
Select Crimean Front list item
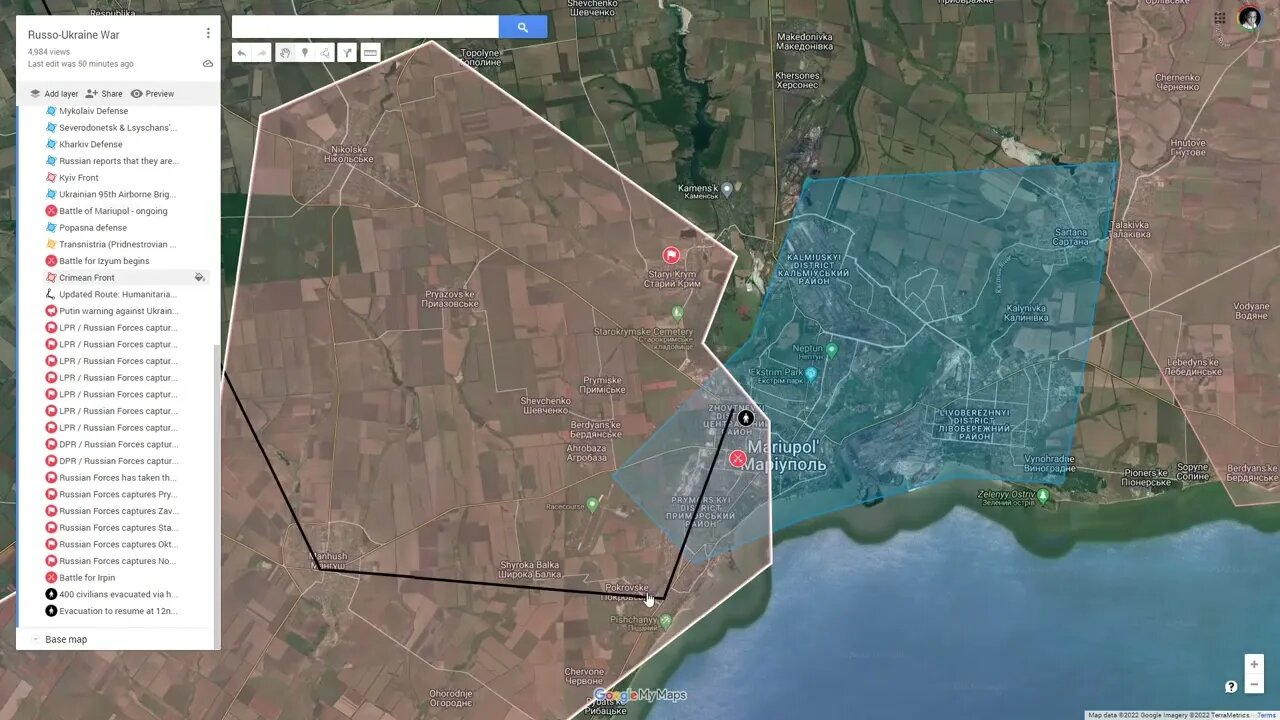tap(86, 278)
